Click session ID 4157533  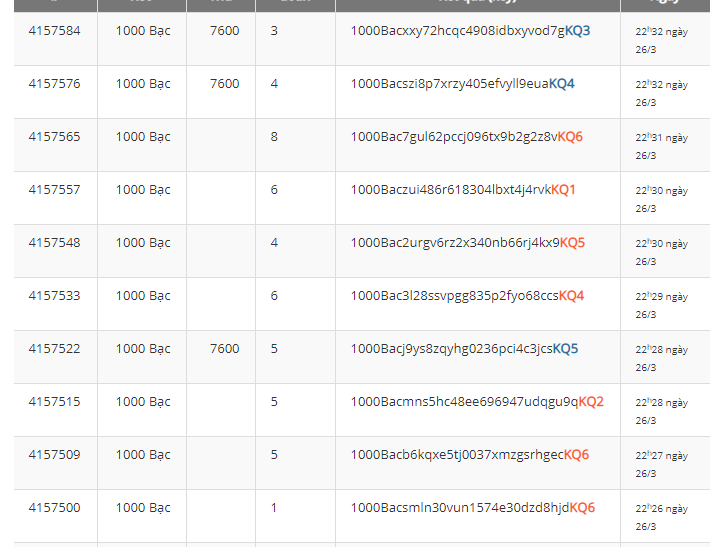(x=54, y=296)
